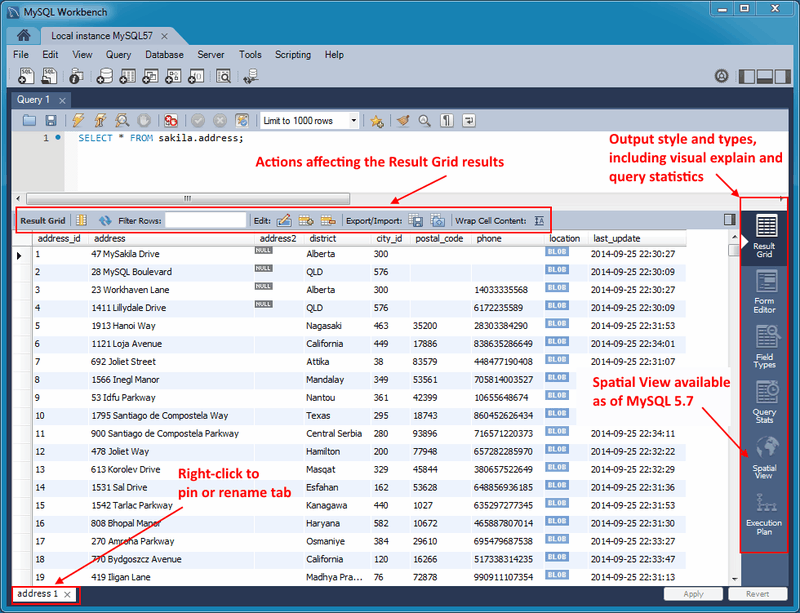Execute query with the lightning bolt icon
Screen dimensions: 800x613
tap(78, 120)
